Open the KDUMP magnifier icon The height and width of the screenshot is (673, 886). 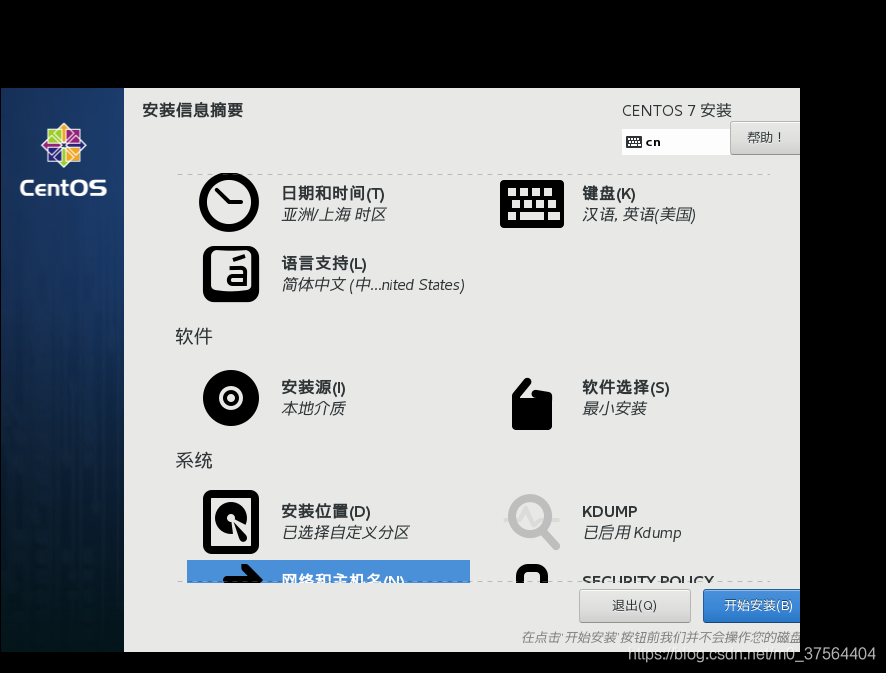(x=532, y=522)
